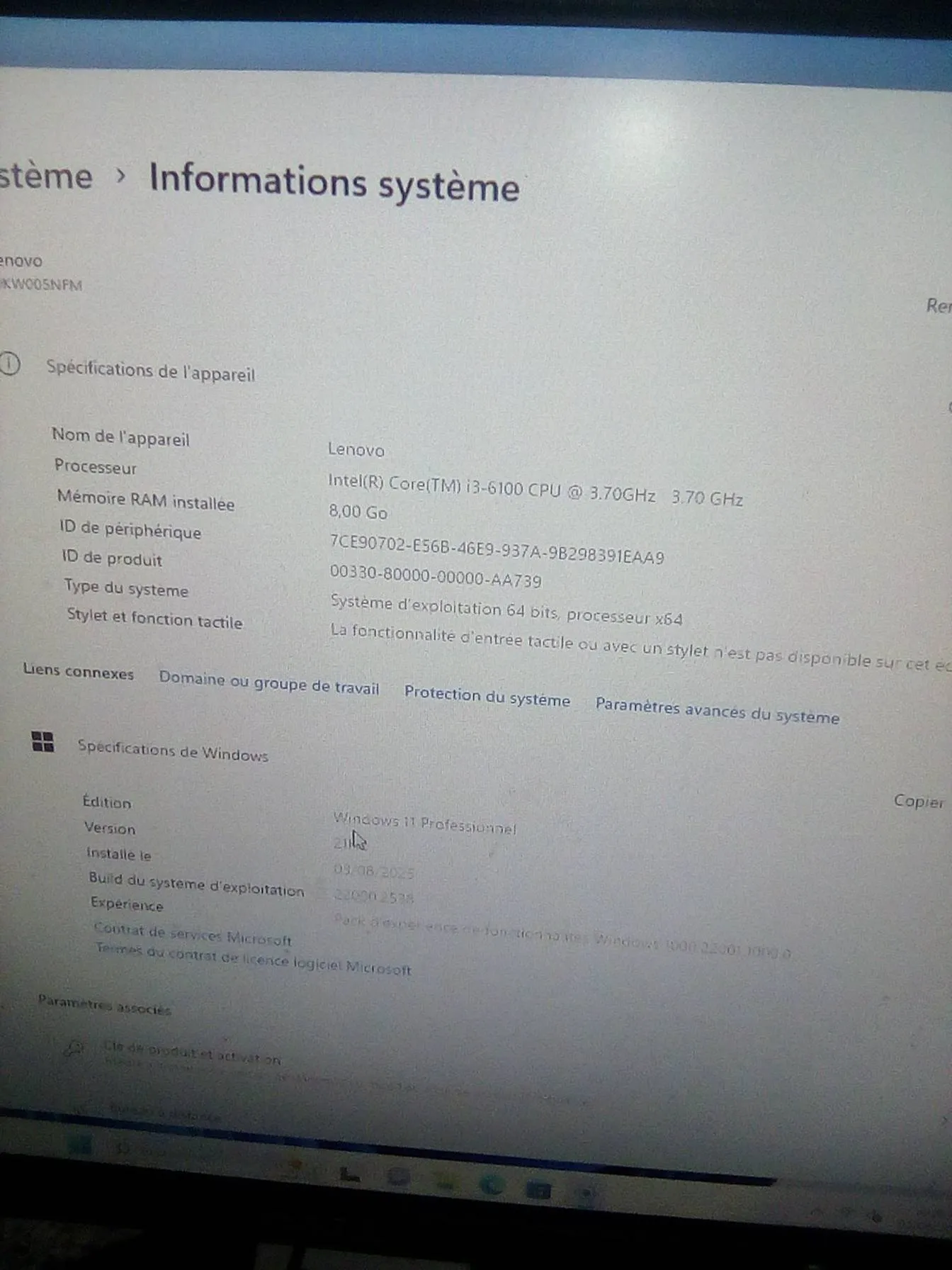Select product ID 00330-80000-00000-AA739

436,575
